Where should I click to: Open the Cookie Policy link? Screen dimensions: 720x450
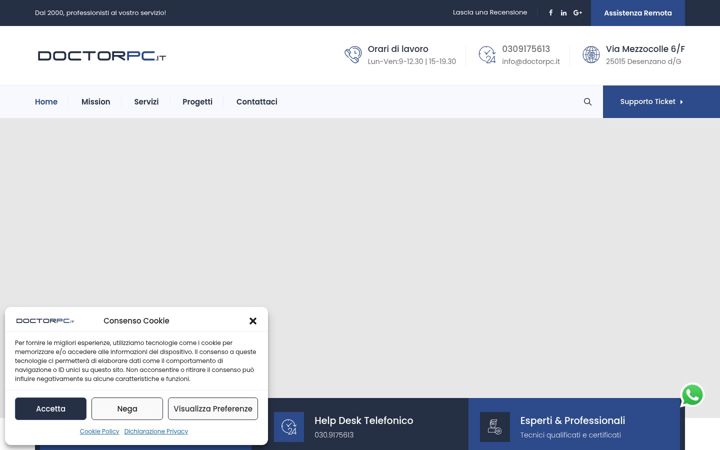[99, 431]
